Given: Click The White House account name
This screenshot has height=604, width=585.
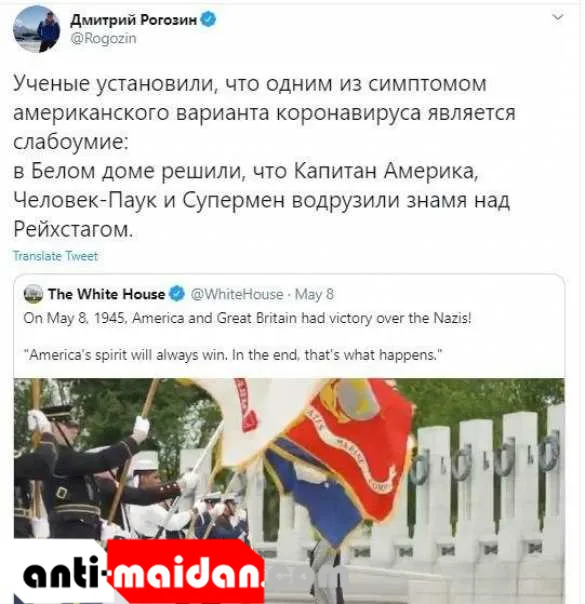Looking at the screenshot, I should click(107, 294).
